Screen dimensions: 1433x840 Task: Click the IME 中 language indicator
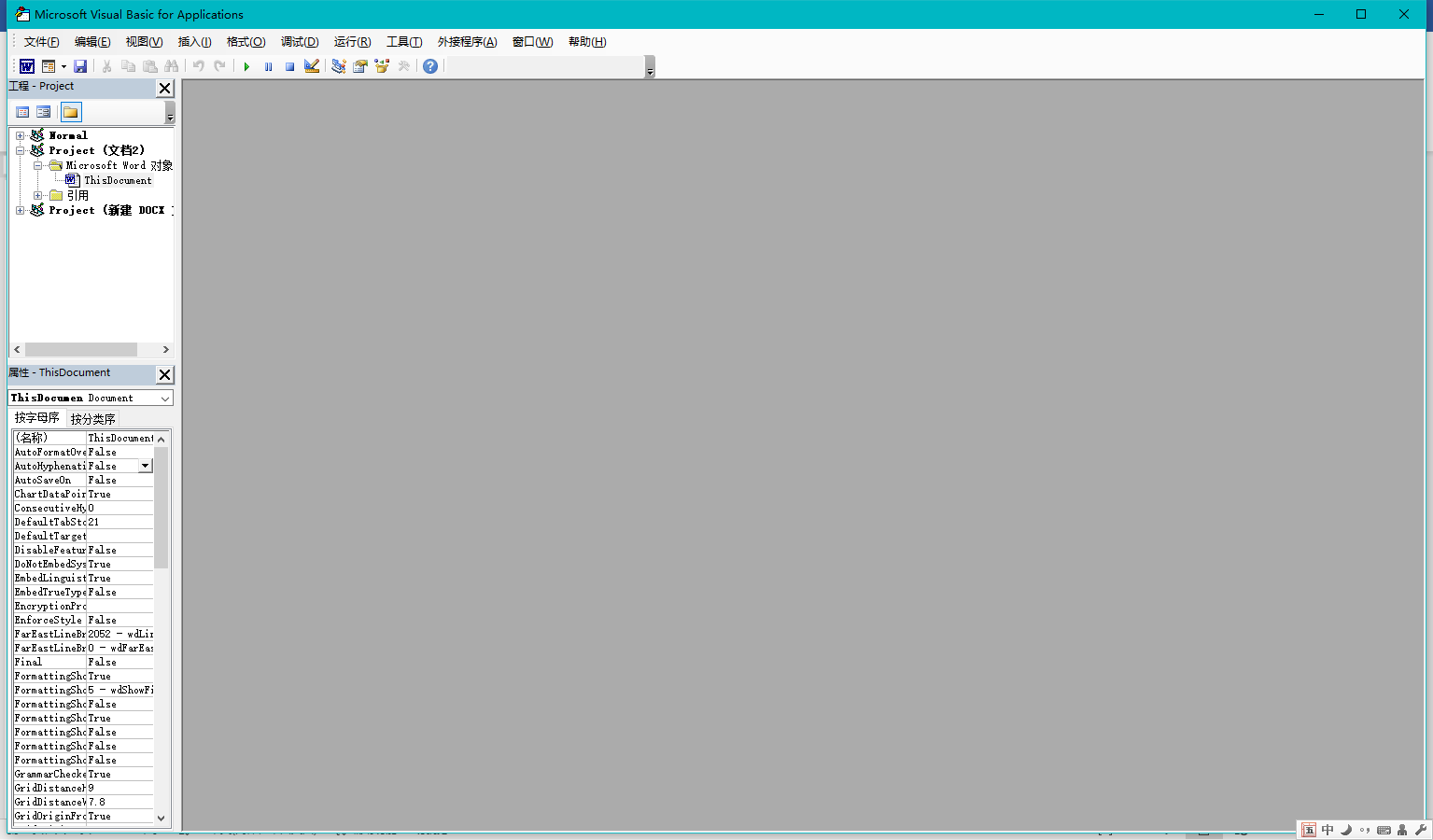pyautogui.click(x=1328, y=830)
